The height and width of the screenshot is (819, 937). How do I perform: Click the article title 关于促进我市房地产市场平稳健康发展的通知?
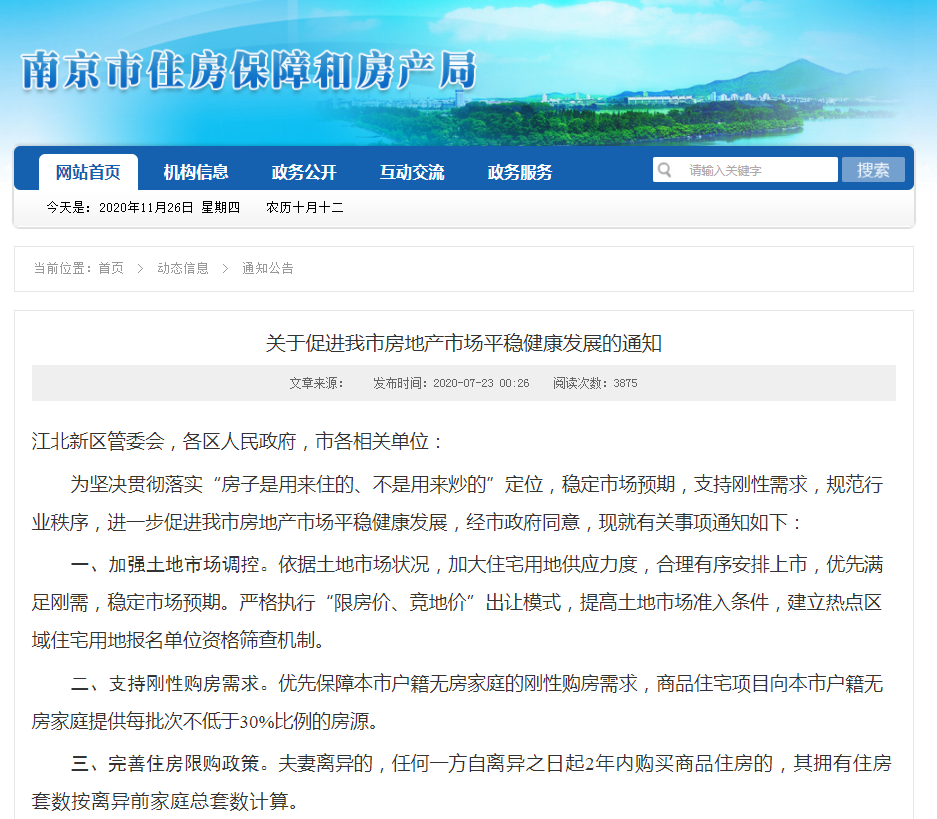464,344
